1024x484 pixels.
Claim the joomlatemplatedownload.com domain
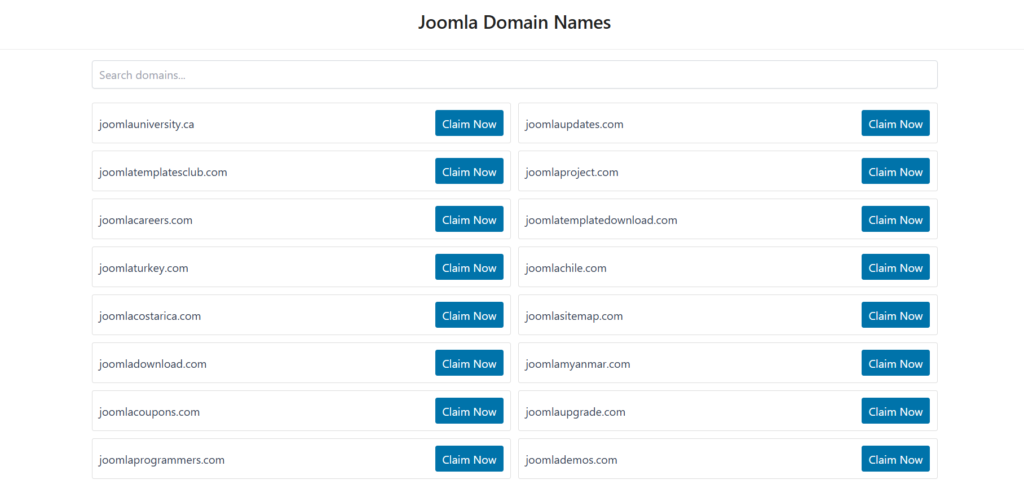[895, 220]
